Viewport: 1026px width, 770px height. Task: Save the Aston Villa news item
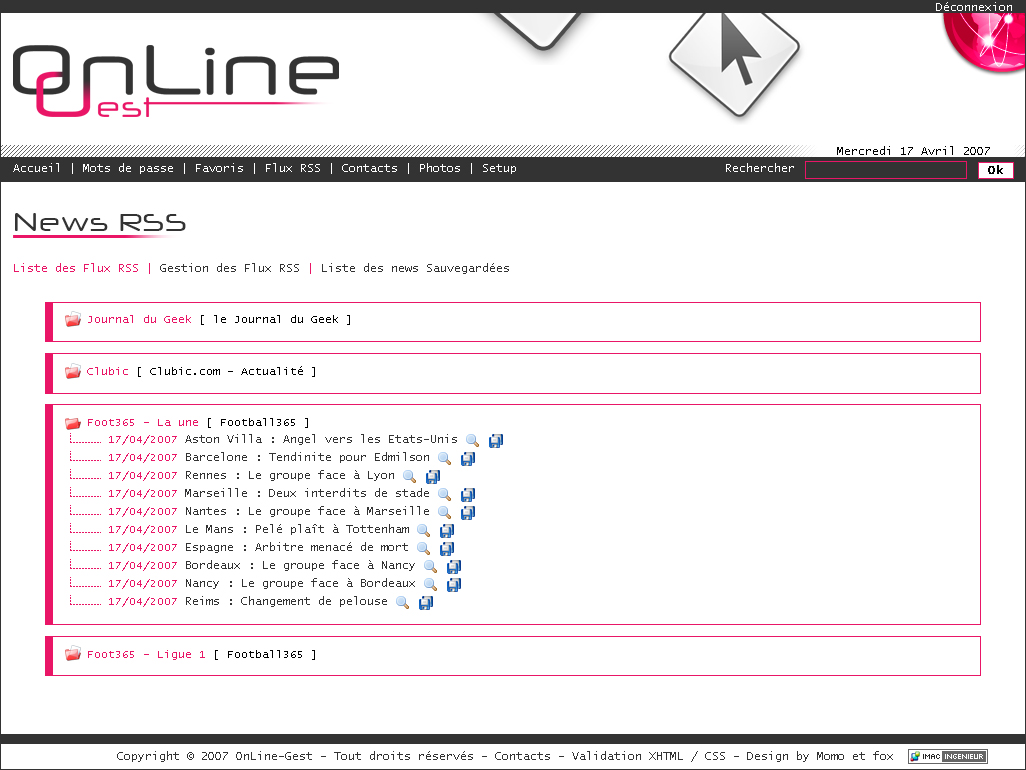click(x=496, y=440)
